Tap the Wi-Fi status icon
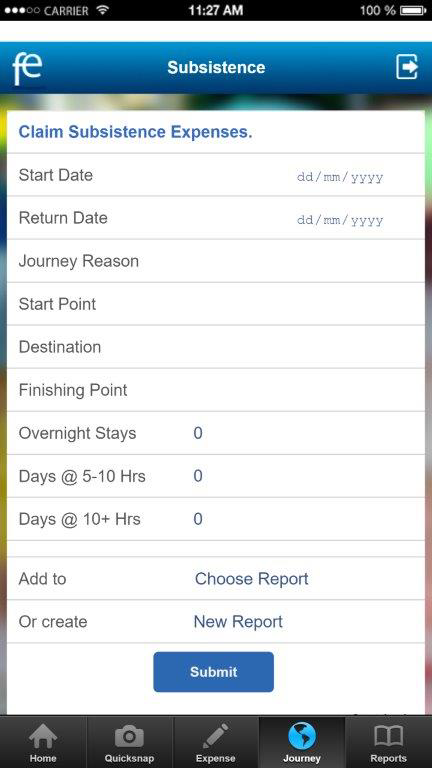The width and height of the screenshot is (432, 768). pos(102,10)
